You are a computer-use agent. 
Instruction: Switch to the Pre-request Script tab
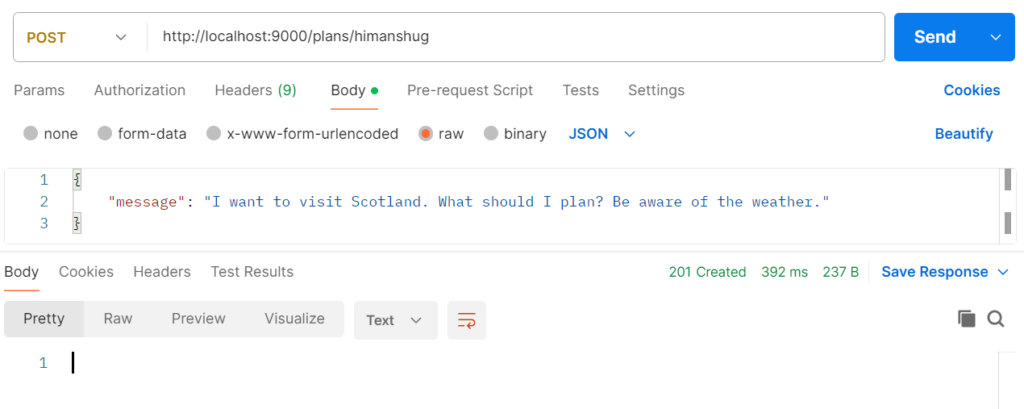point(470,90)
